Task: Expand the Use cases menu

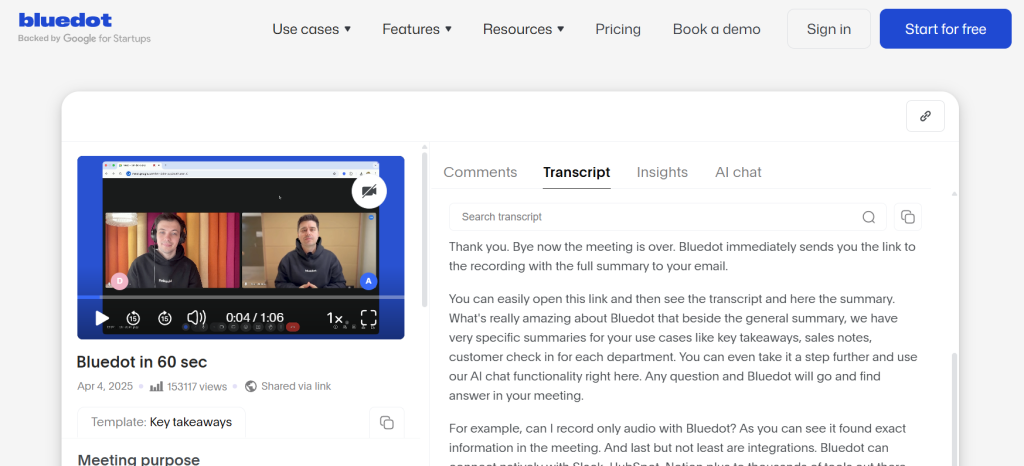Action: tap(311, 29)
